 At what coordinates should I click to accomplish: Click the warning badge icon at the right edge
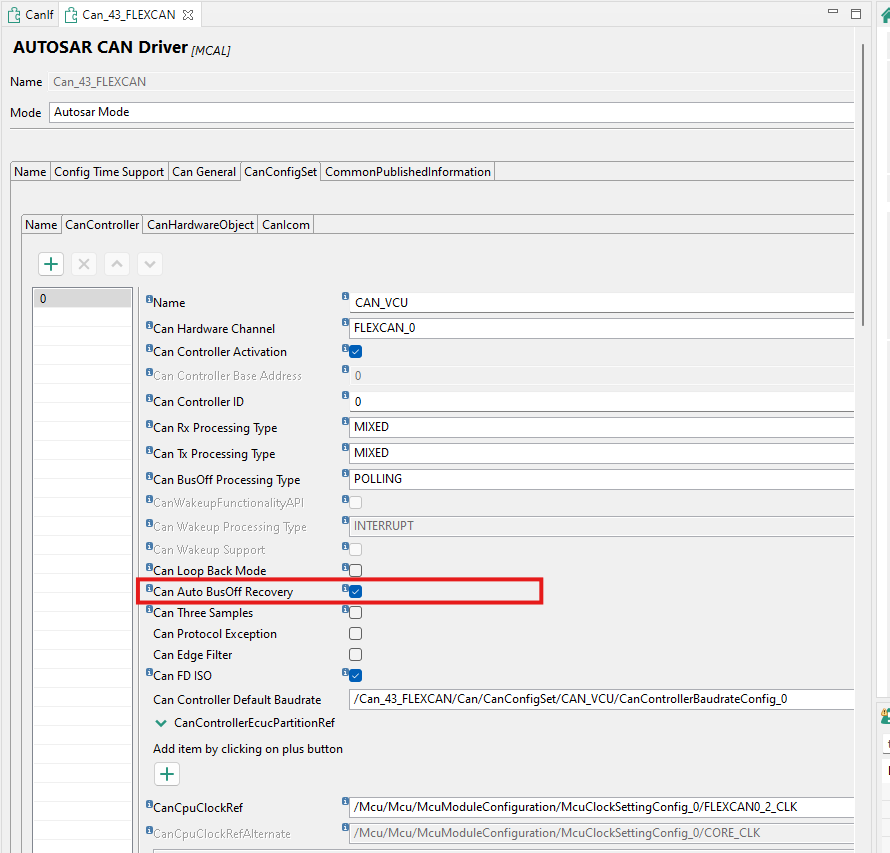click(882, 716)
